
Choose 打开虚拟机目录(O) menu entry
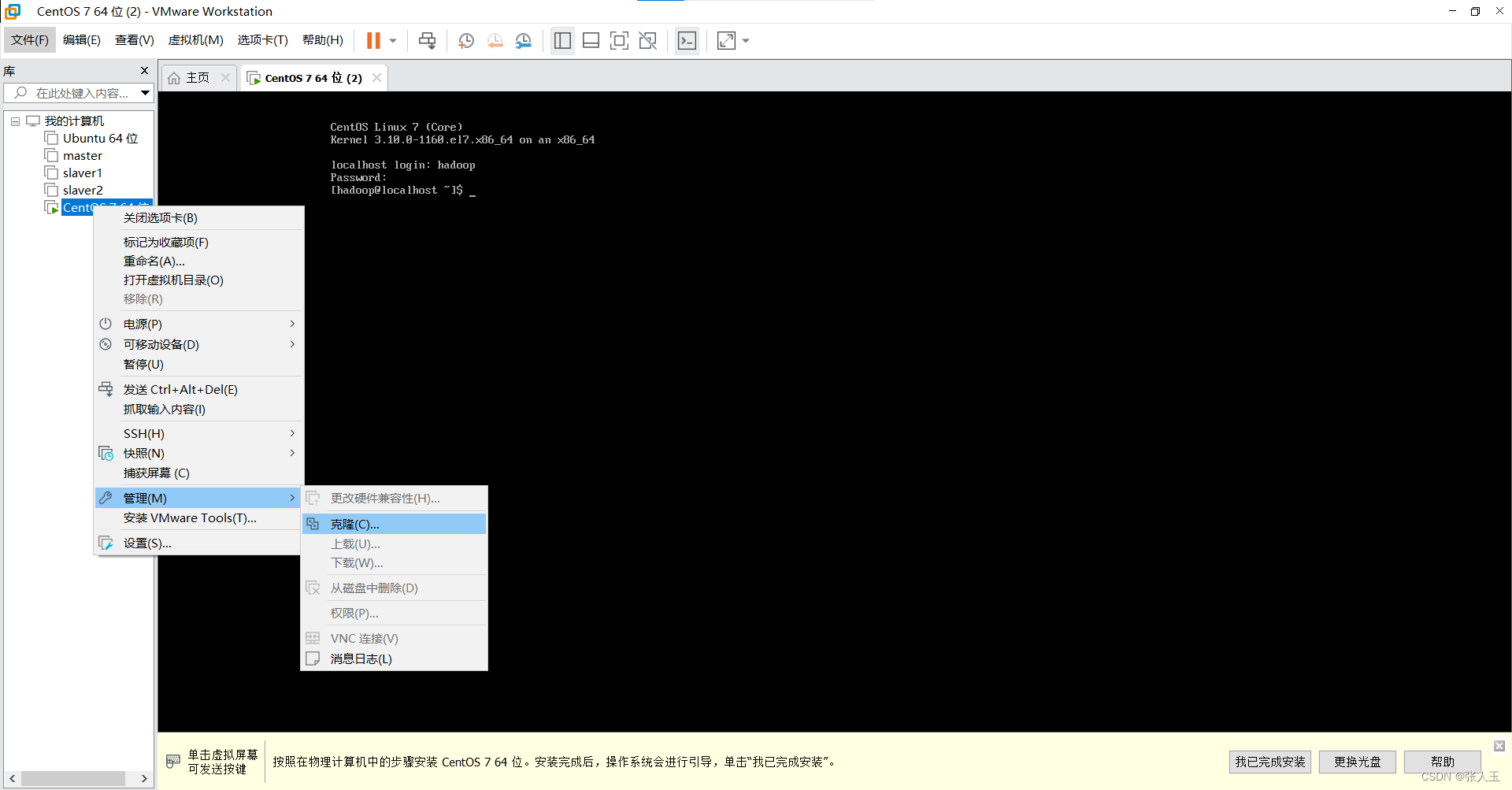click(x=198, y=280)
